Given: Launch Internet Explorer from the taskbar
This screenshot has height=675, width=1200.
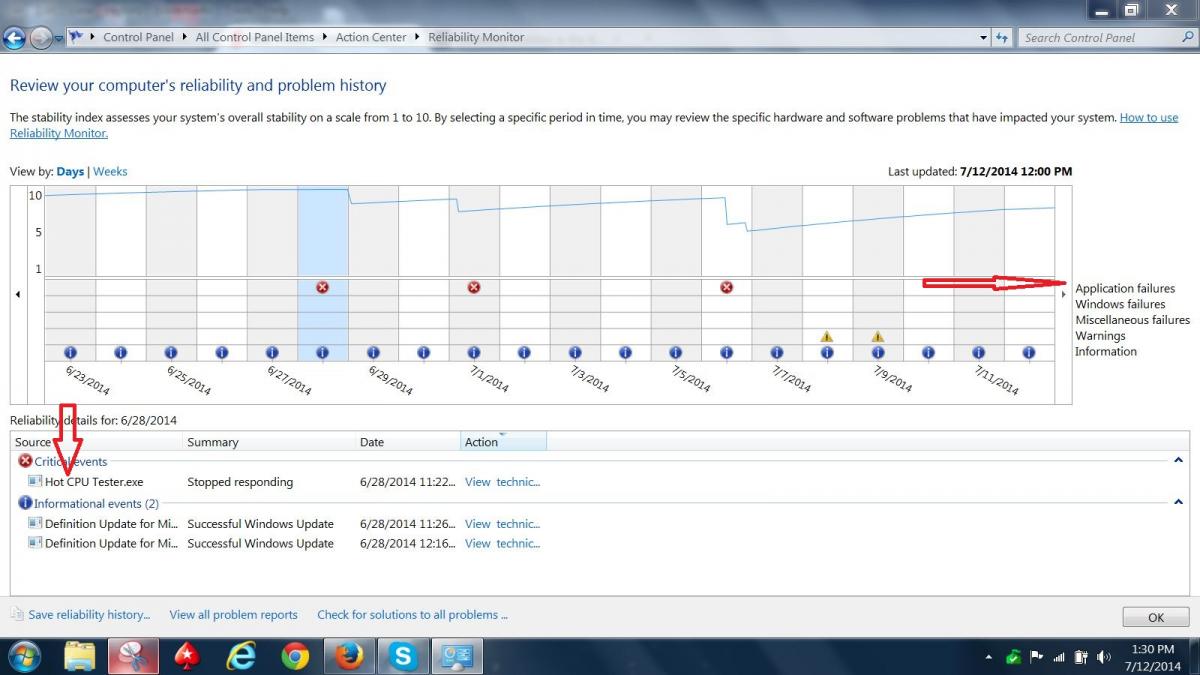Looking at the screenshot, I should (241, 656).
